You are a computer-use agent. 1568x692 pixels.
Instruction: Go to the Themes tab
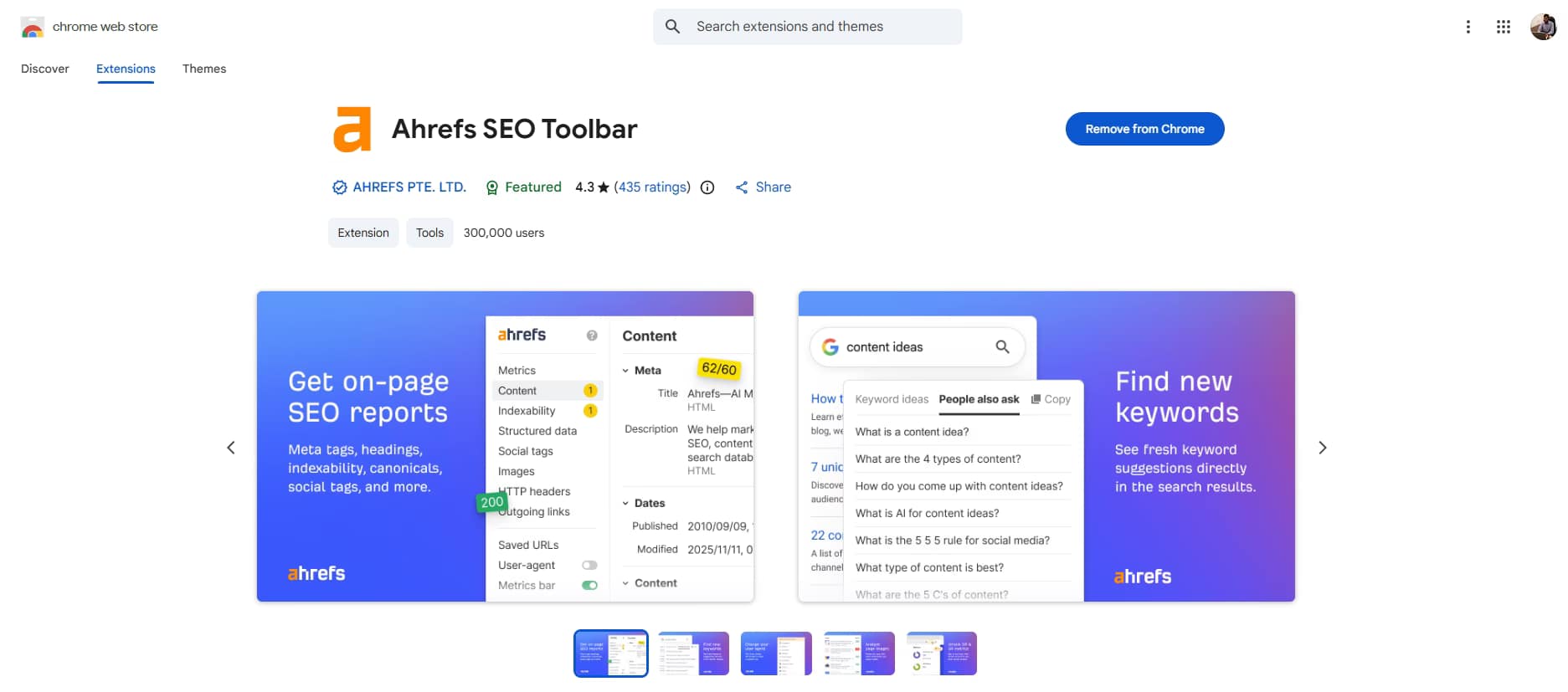[x=204, y=69]
